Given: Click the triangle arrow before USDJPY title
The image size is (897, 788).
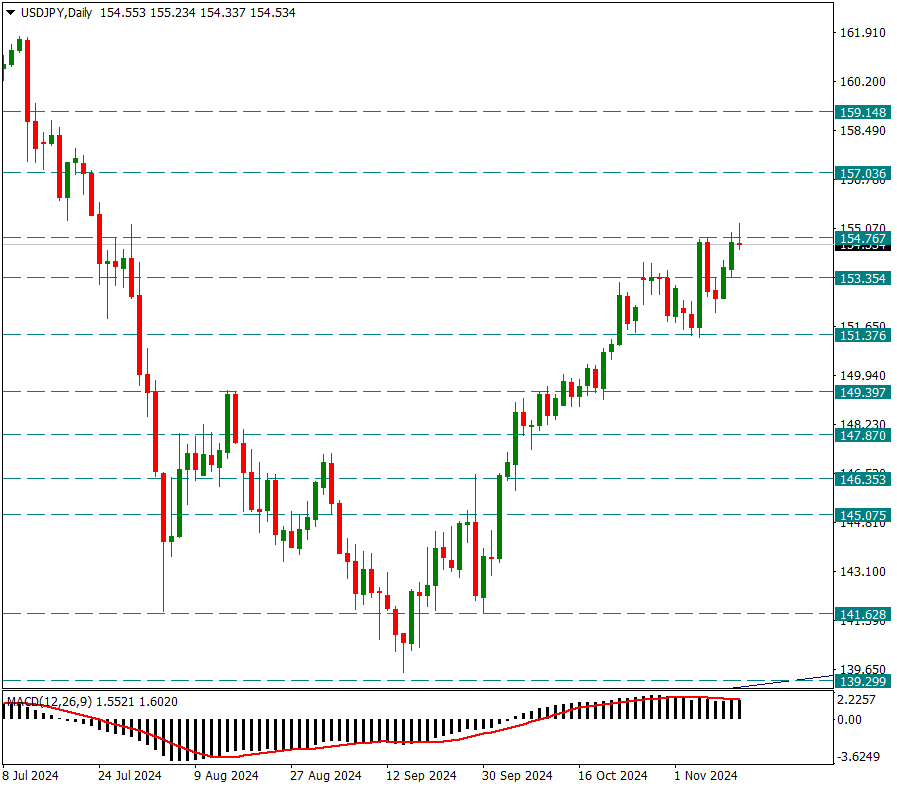Looking at the screenshot, I should [10, 12].
